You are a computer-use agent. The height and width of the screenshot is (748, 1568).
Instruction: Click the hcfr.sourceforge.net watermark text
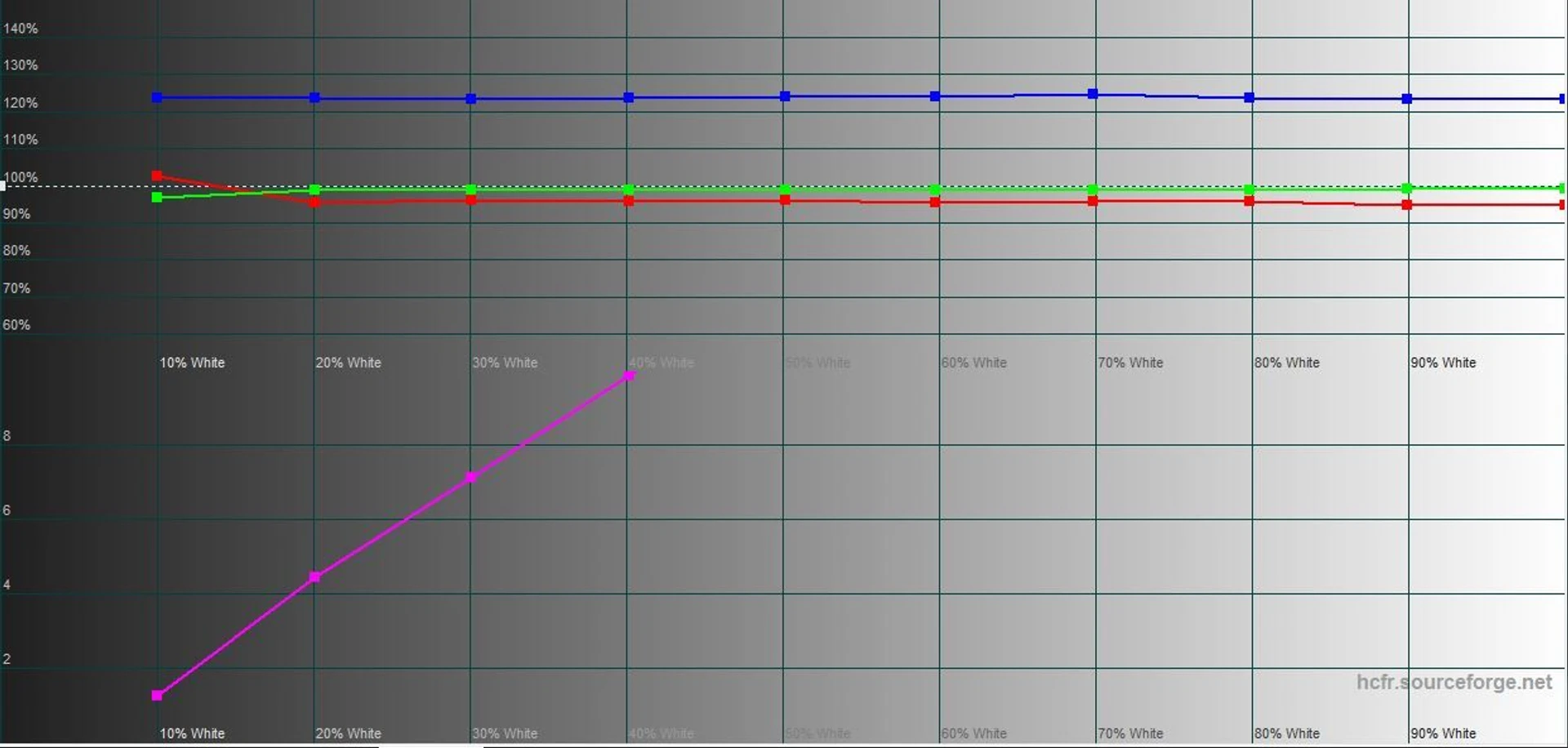1454,682
